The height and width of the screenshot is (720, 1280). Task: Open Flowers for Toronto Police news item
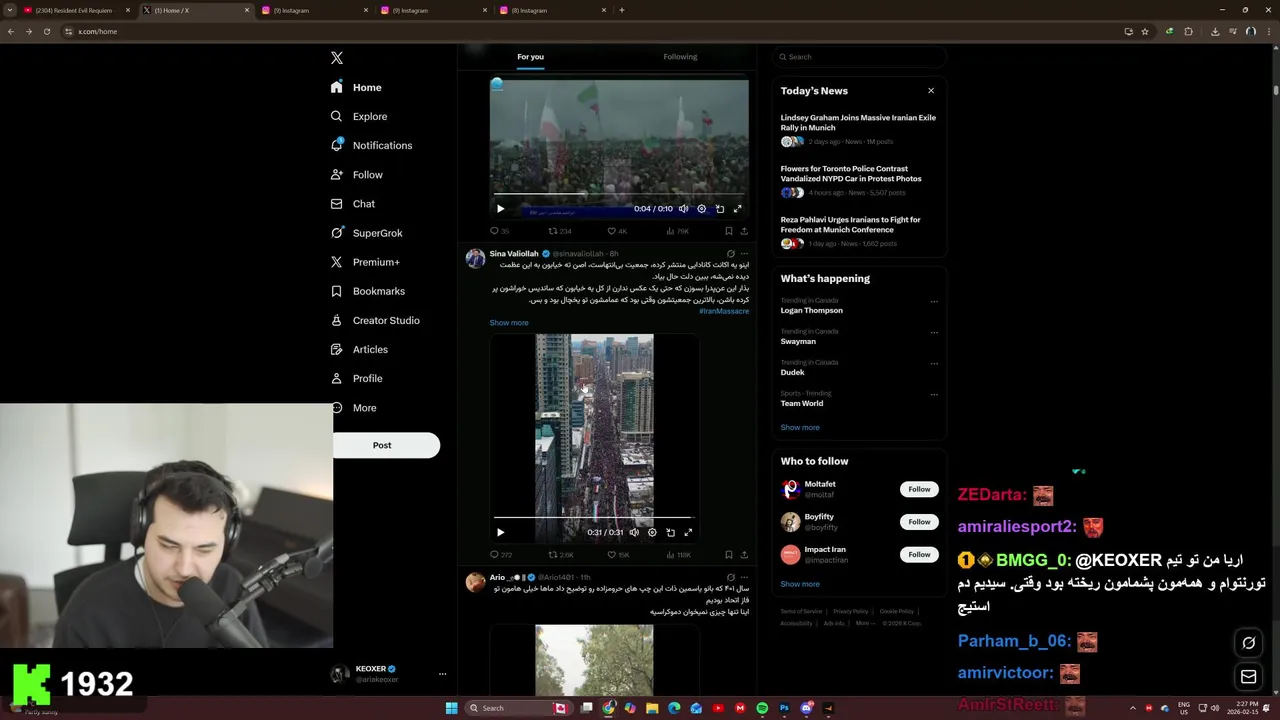click(x=858, y=180)
